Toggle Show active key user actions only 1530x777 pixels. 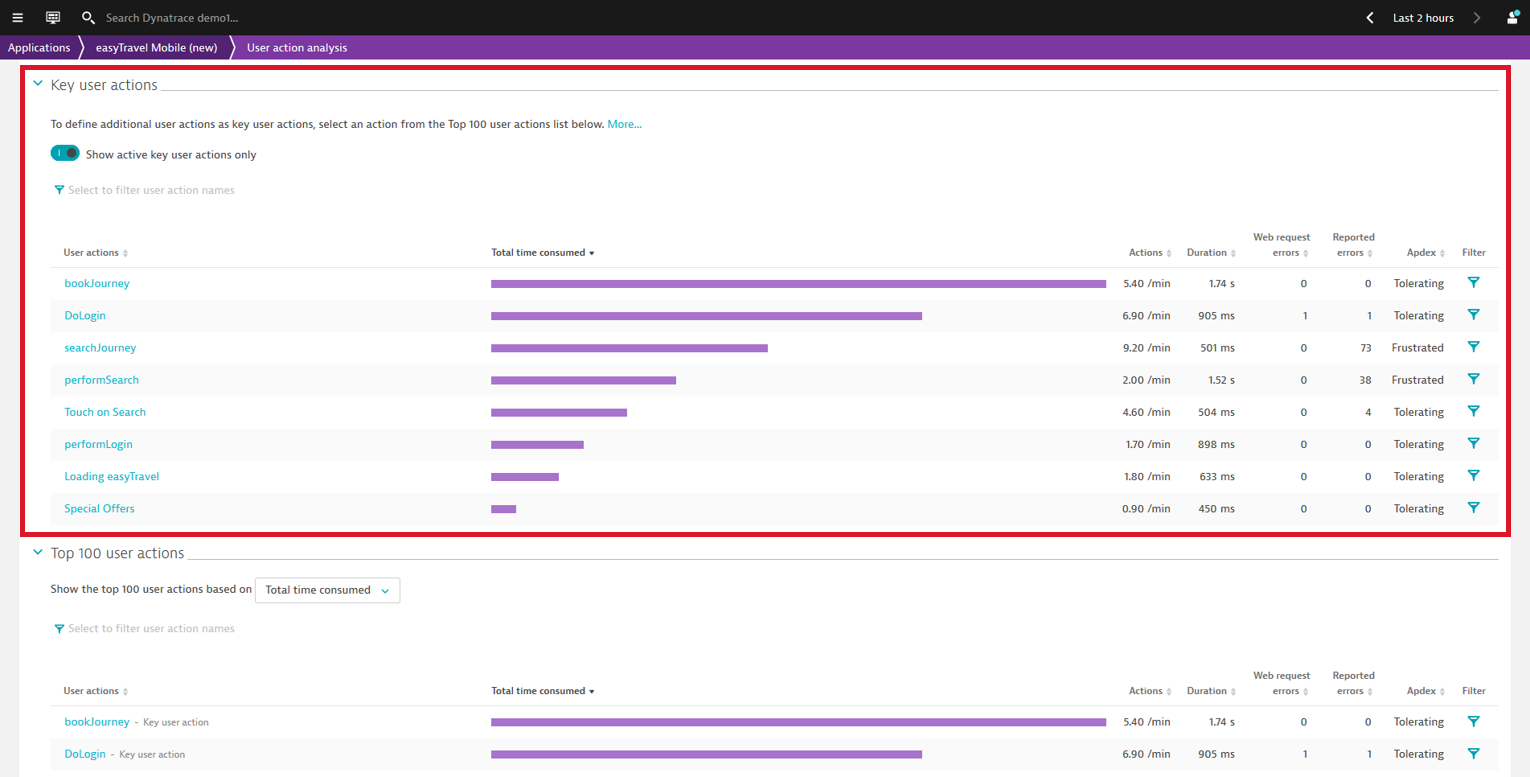[x=65, y=154]
